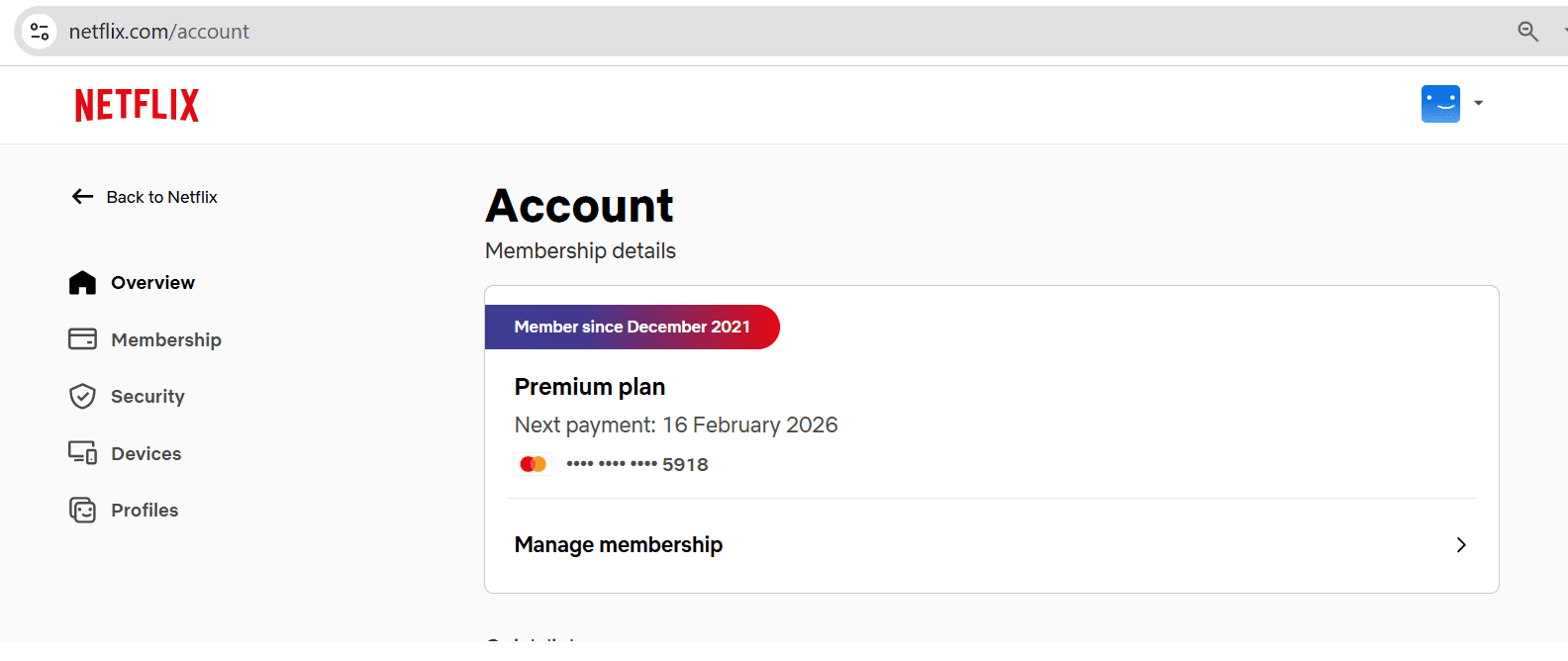Click the Membership card icon
1568x661 pixels.
click(82, 338)
